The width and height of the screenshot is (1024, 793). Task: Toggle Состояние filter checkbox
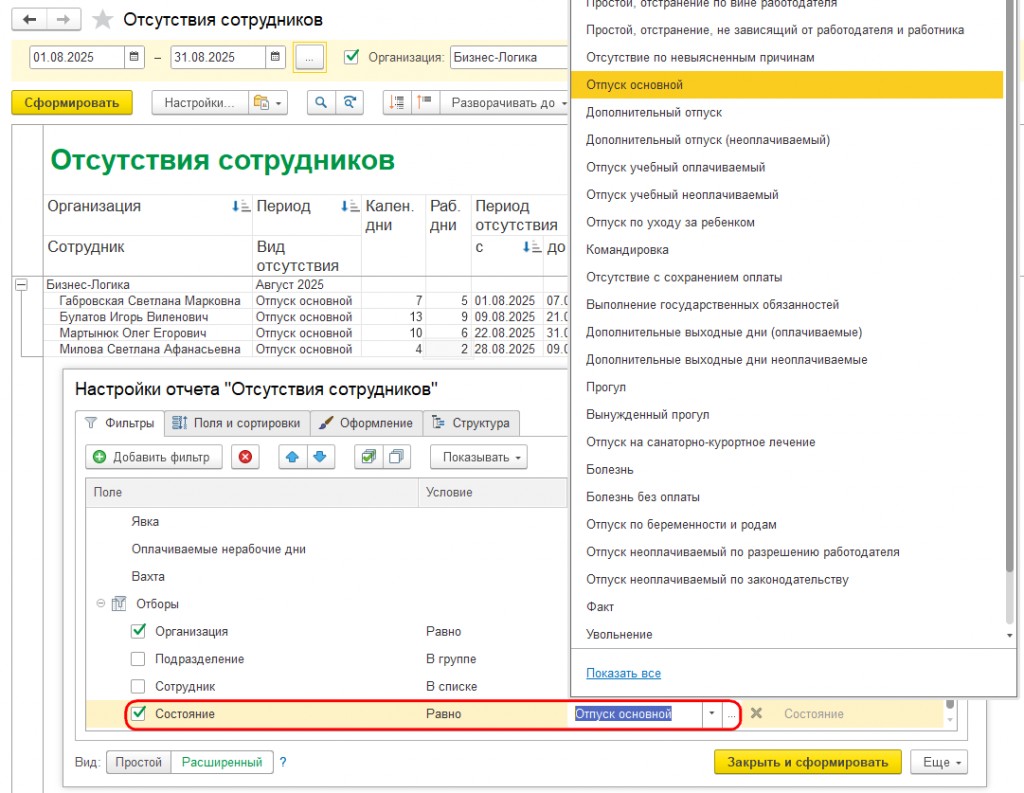pyautogui.click(x=138, y=713)
